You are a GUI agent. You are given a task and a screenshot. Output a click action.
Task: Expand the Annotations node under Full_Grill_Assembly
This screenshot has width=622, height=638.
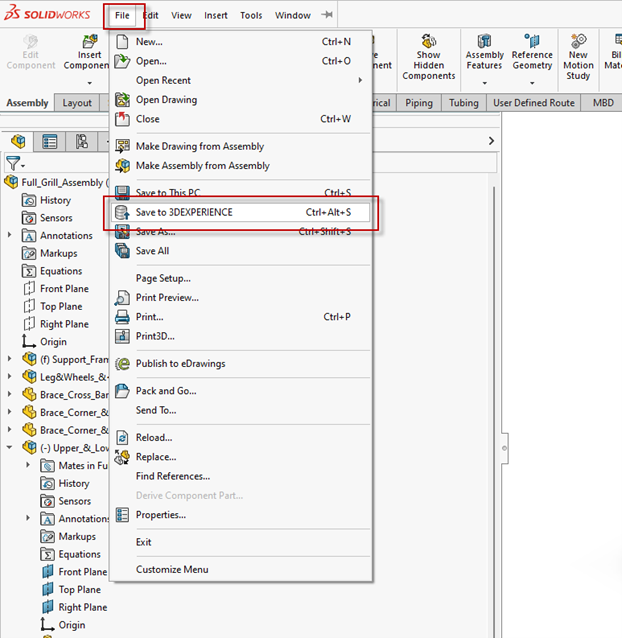click(9, 235)
